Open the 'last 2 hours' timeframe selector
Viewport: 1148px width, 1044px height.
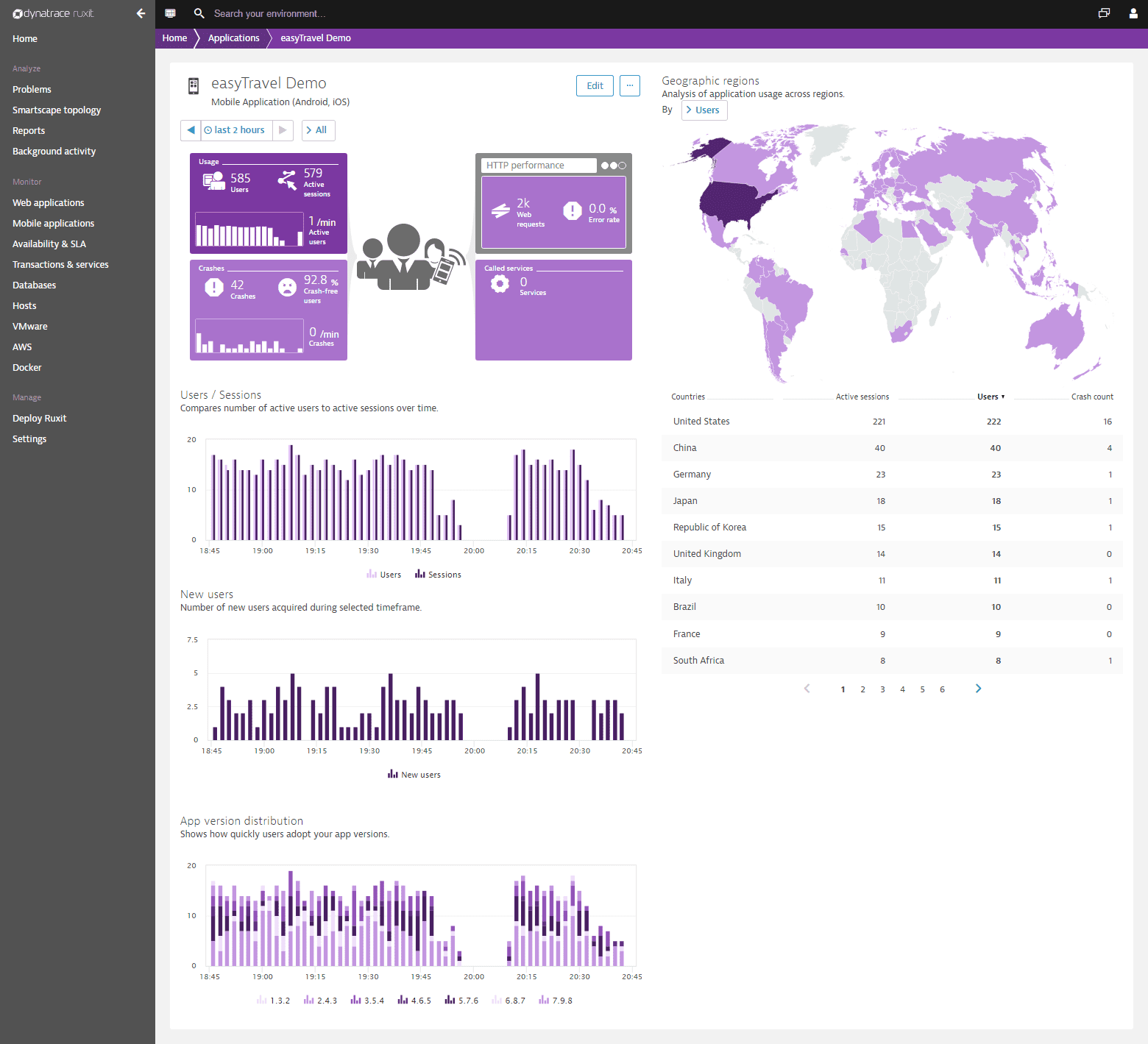pos(236,130)
